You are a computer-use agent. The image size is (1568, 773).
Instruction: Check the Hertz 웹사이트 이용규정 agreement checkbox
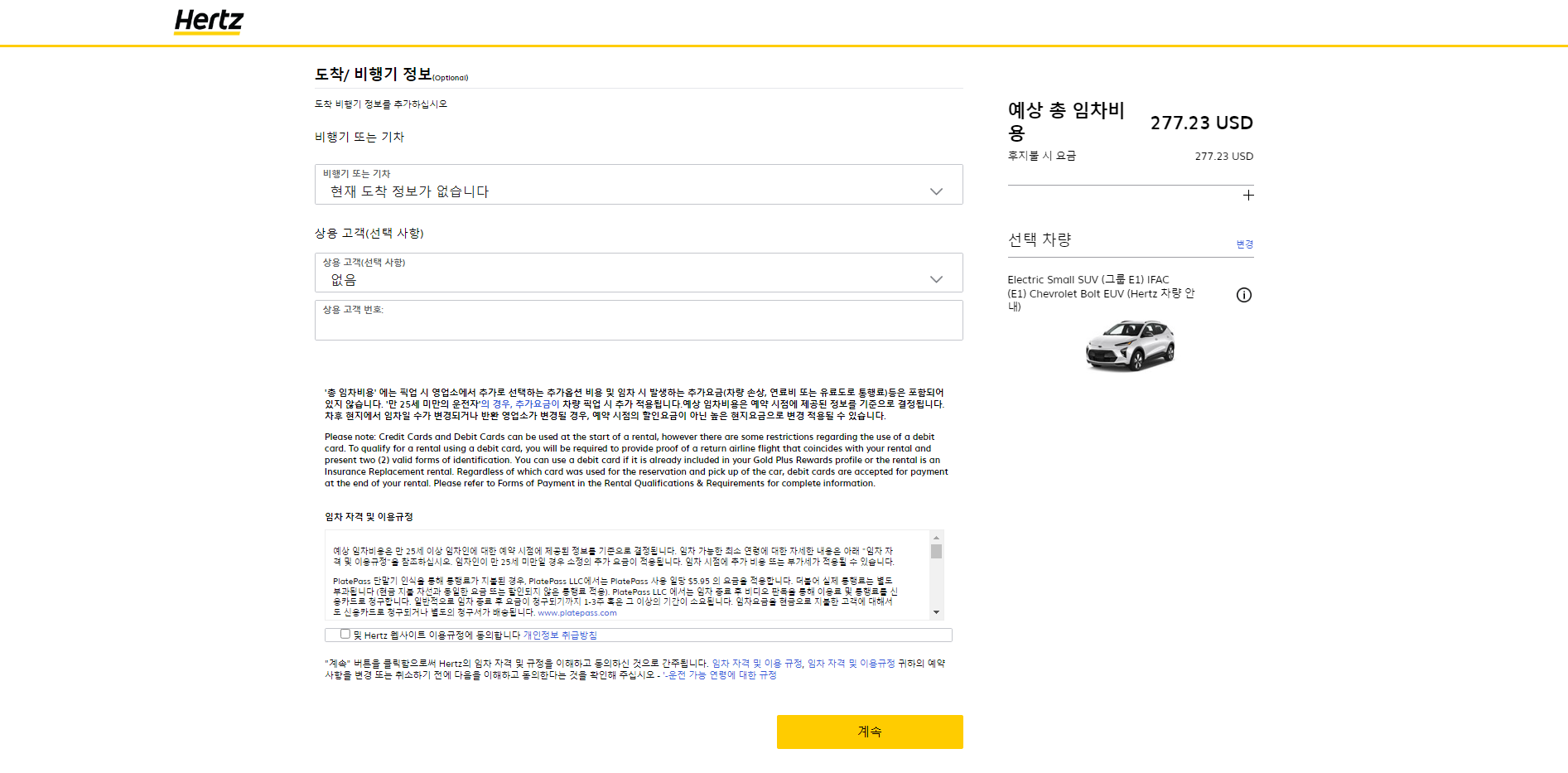(345, 634)
